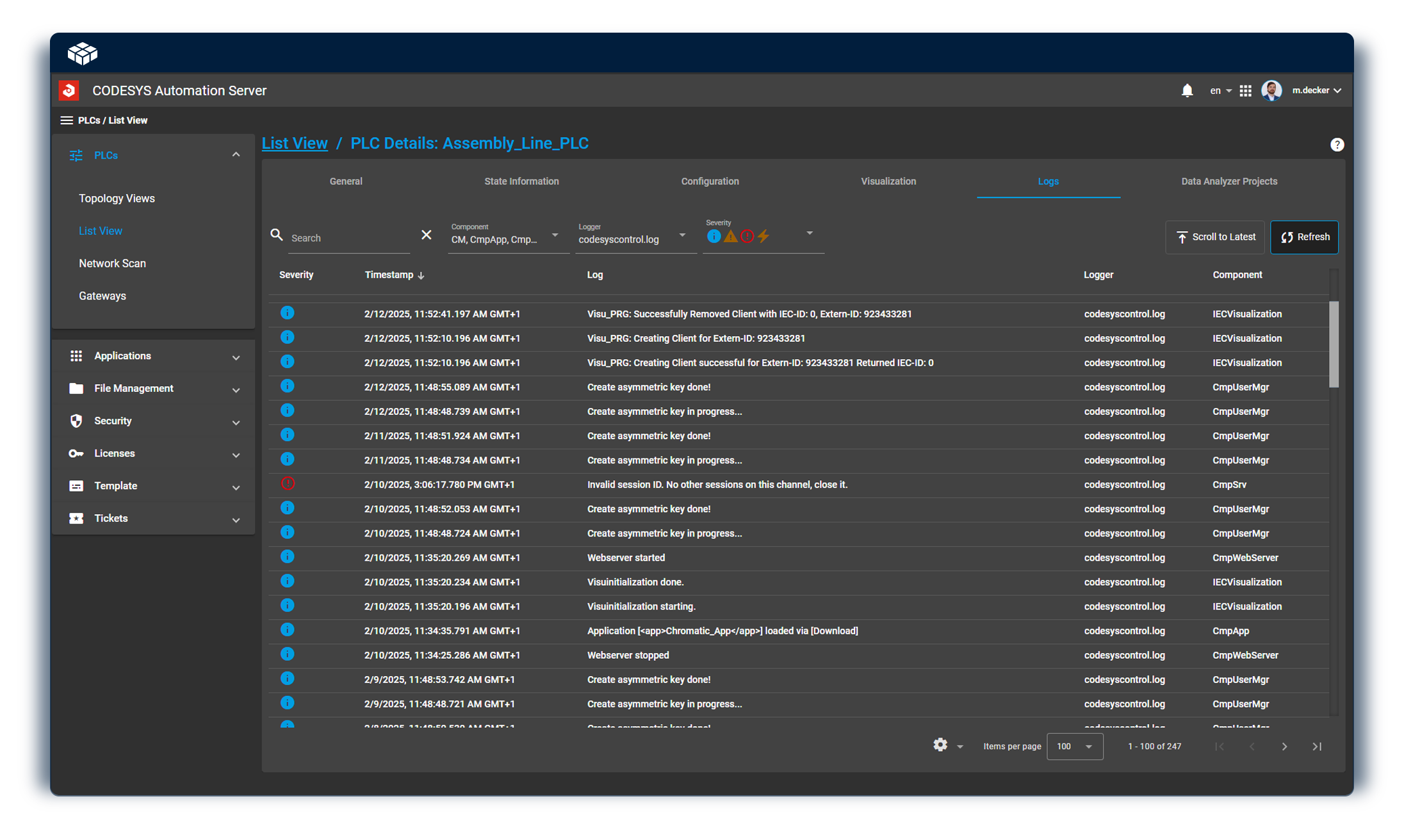Expand the Security sidebar section

[154, 421]
